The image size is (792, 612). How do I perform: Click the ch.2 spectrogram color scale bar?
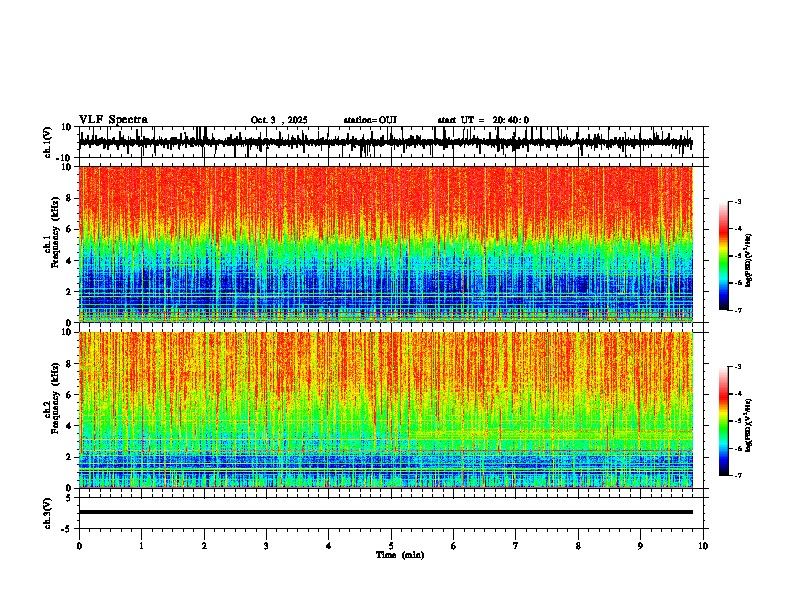[723, 421]
